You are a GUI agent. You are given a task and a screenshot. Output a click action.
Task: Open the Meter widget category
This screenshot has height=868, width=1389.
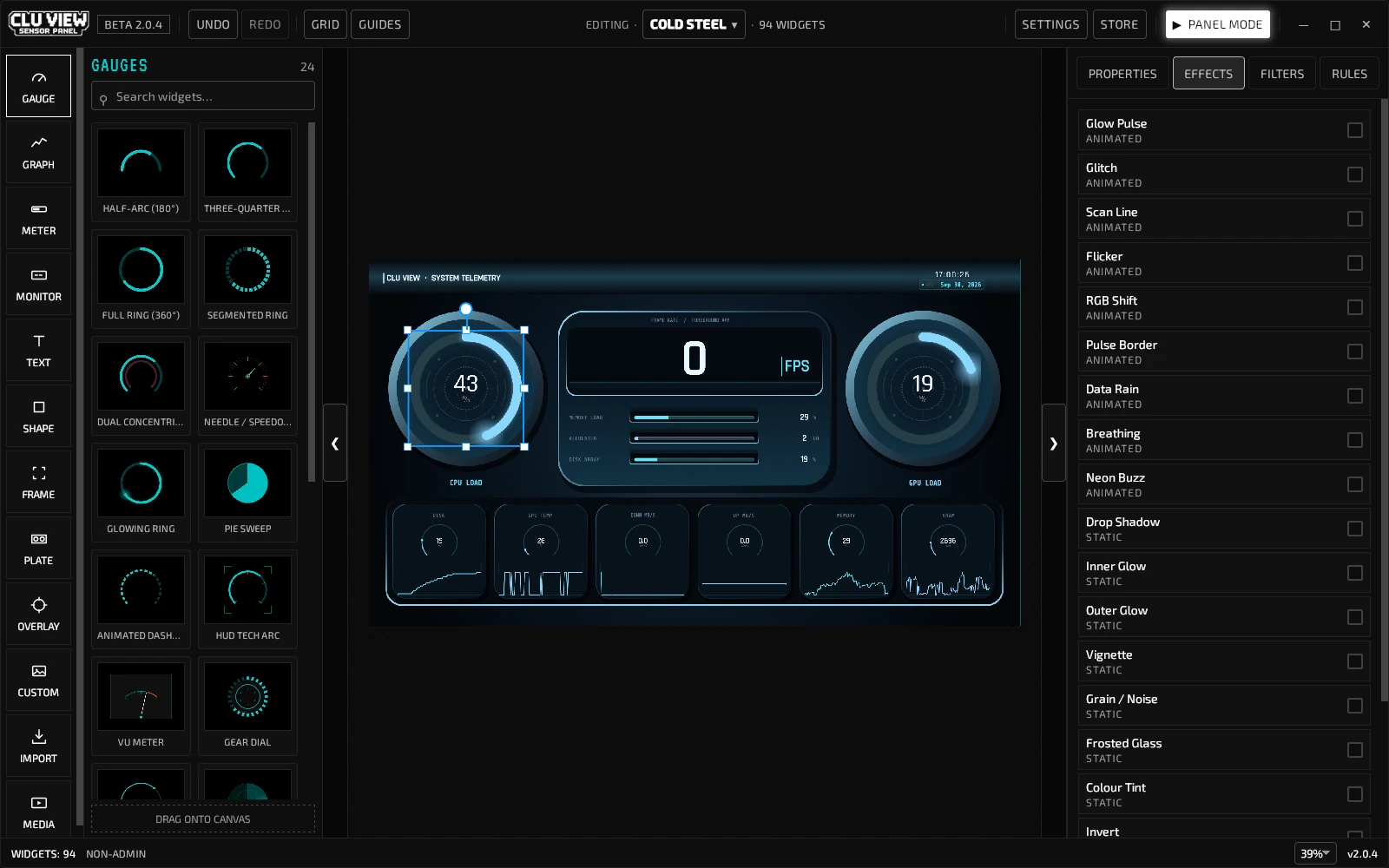click(x=38, y=218)
